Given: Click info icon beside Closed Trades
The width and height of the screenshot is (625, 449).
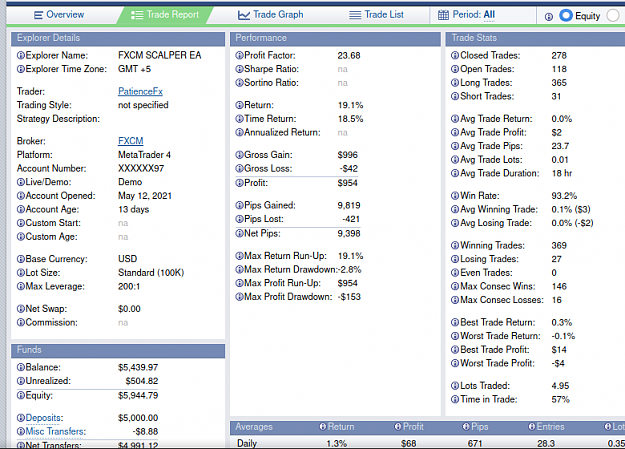Looking at the screenshot, I should click(x=455, y=55).
